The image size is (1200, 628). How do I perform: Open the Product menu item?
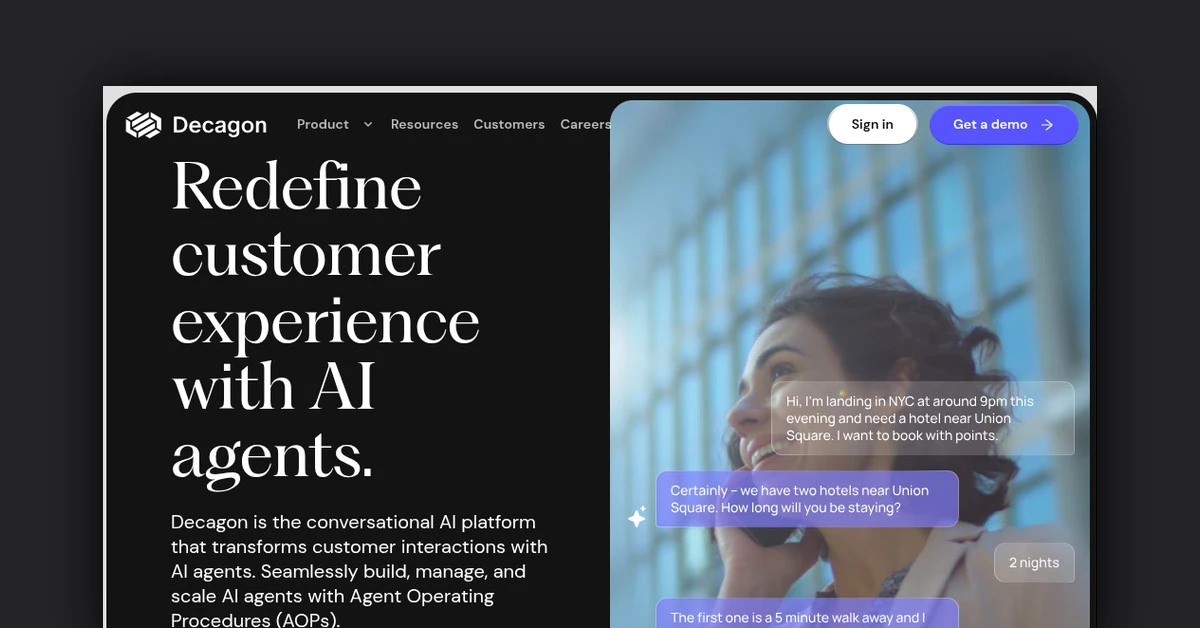(x=323, y=125)
